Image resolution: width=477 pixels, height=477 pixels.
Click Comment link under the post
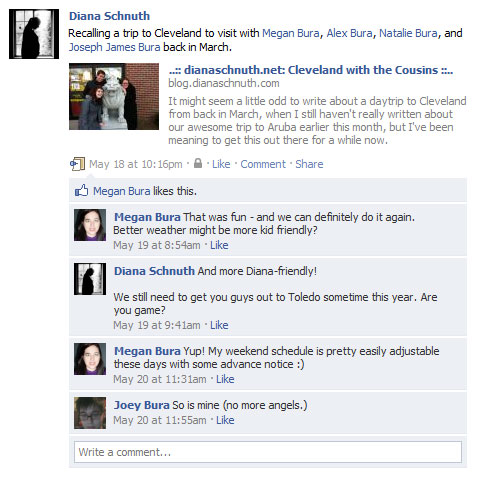click(263, 164)
